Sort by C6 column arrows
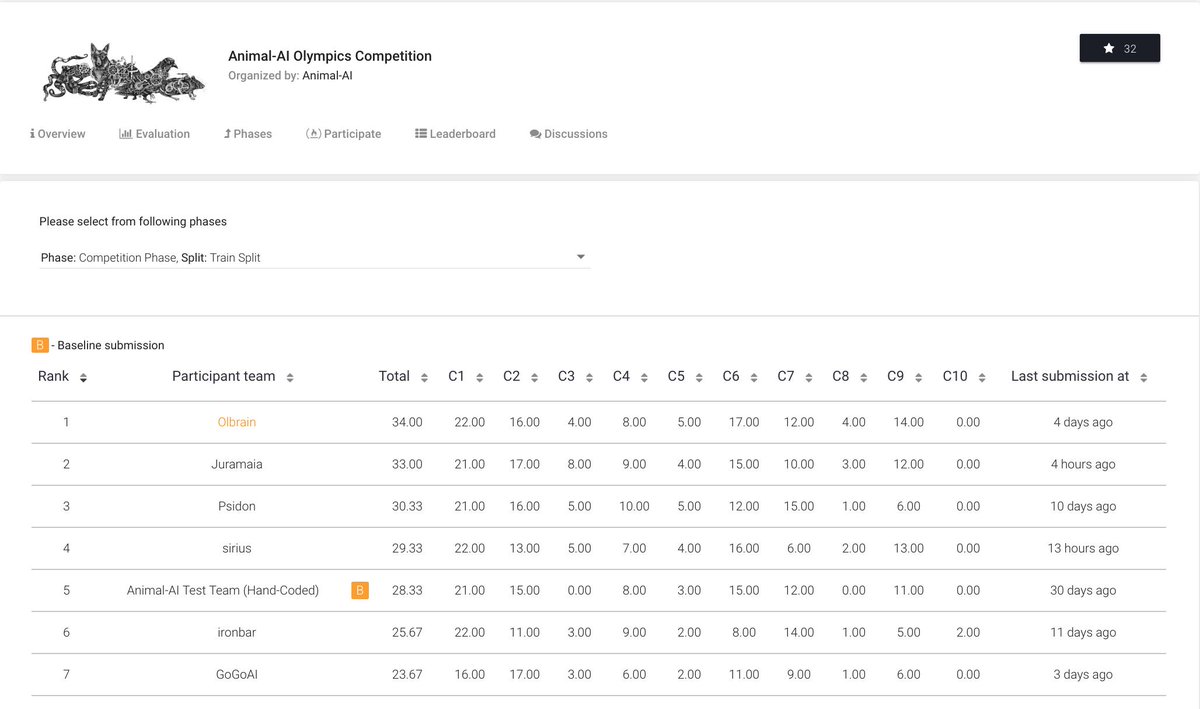The height and width of the screenshot is (709, 1200). click(x=754, y=378)
